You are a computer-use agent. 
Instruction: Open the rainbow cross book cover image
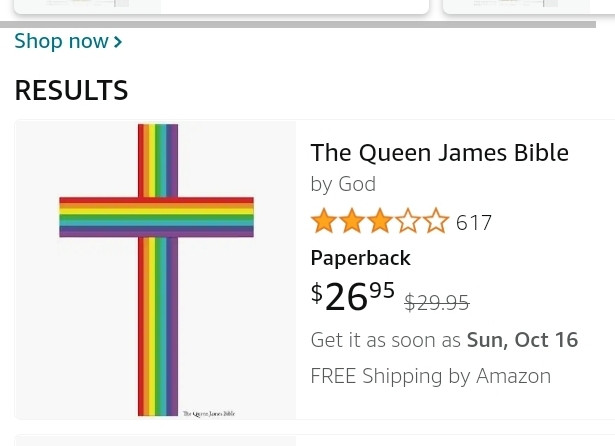click(x=156, y=270)
